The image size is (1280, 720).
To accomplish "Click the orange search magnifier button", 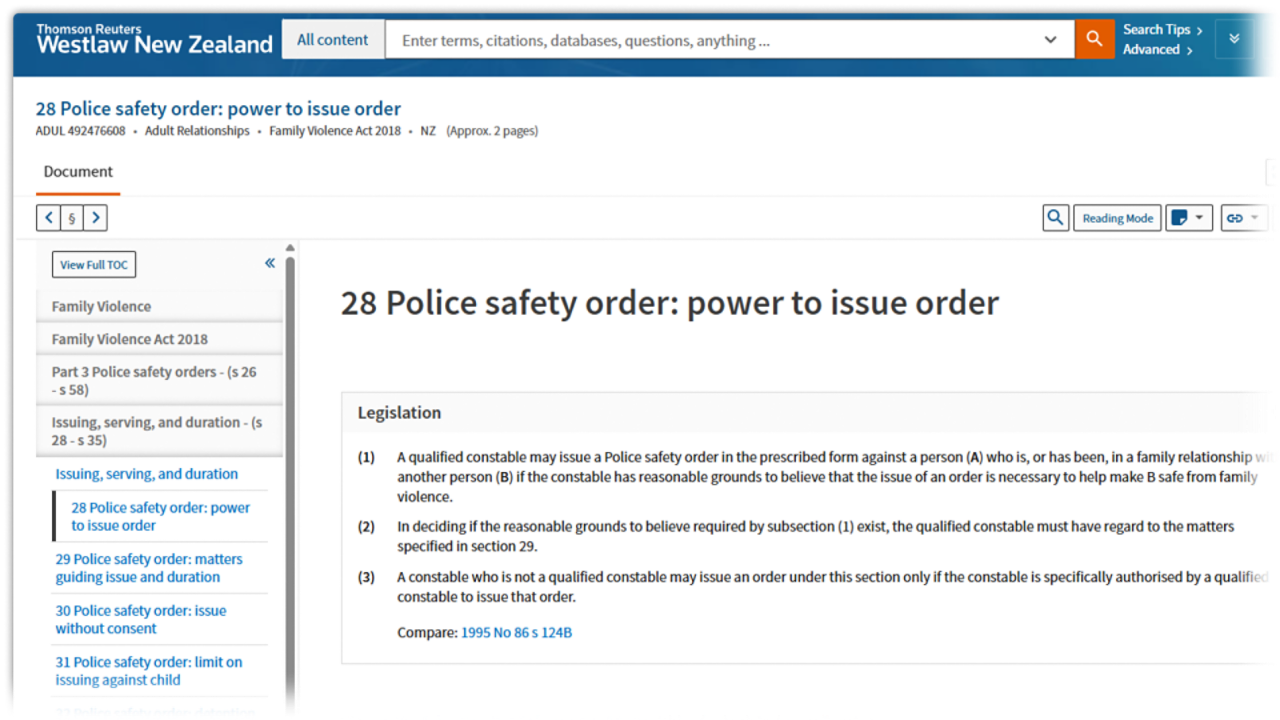I will click(1094, 40).
